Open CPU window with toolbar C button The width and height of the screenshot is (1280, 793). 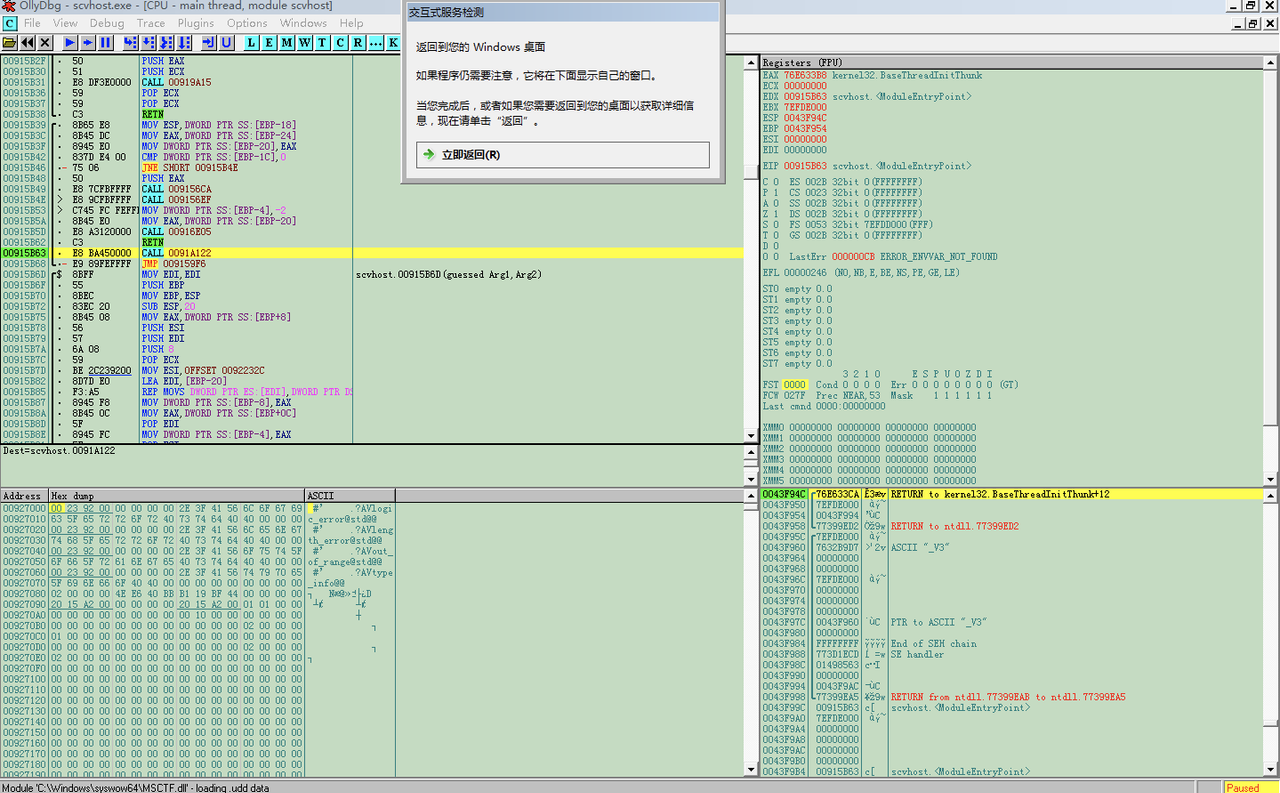(x=341, y=42)
